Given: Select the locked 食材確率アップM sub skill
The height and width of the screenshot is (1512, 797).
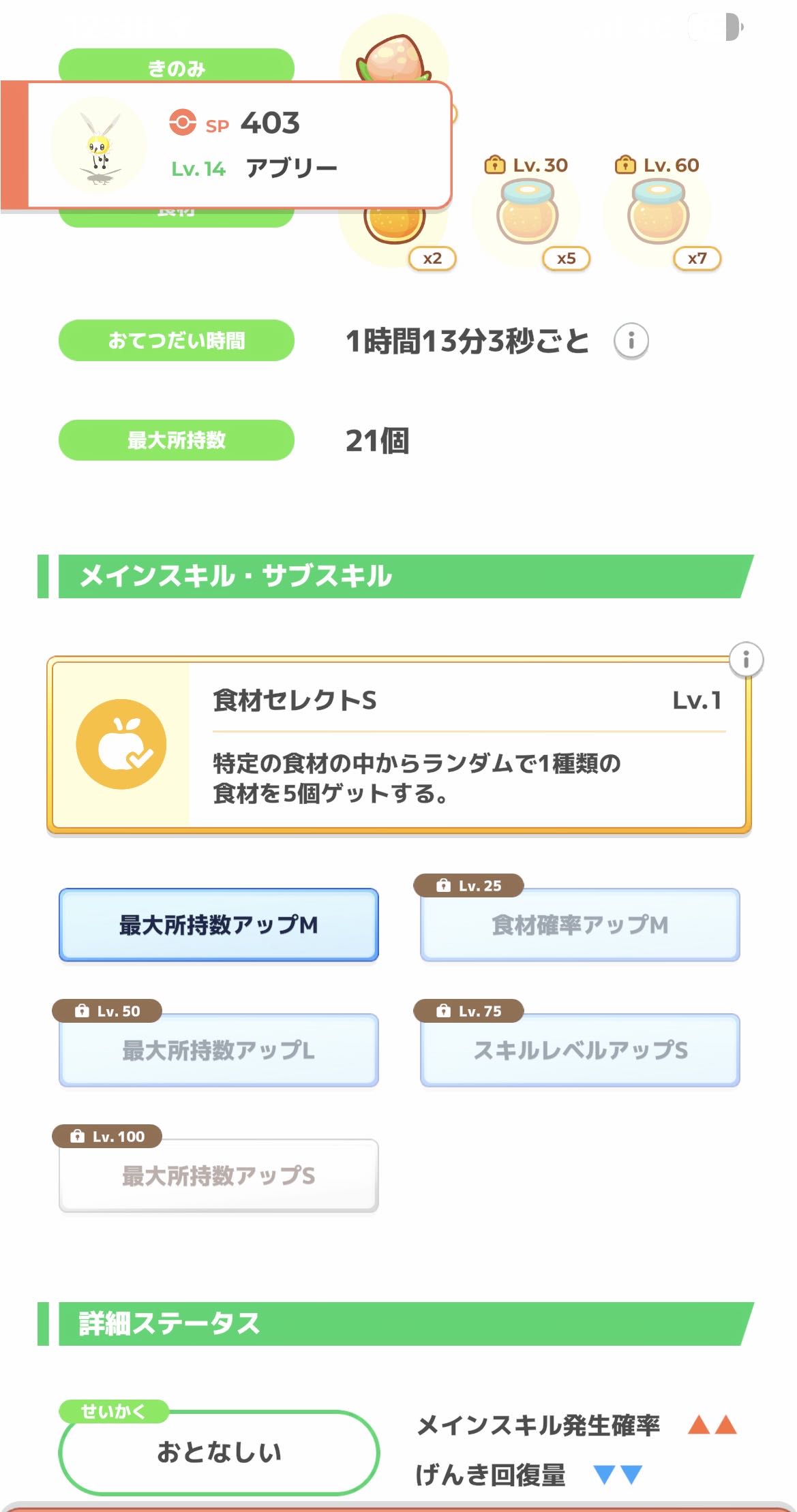Looking at the screenshot, I should [580, 925].
